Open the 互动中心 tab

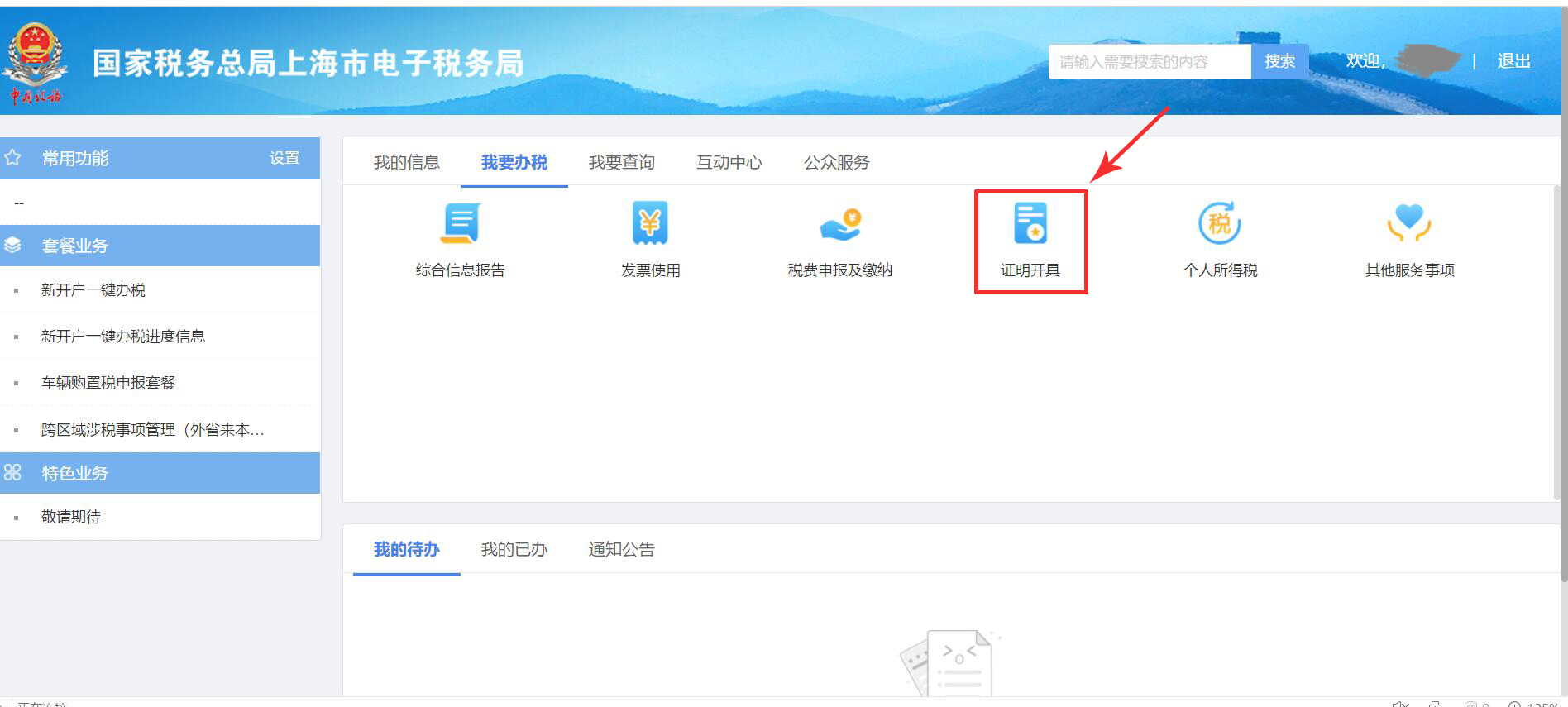coord(729,162)
